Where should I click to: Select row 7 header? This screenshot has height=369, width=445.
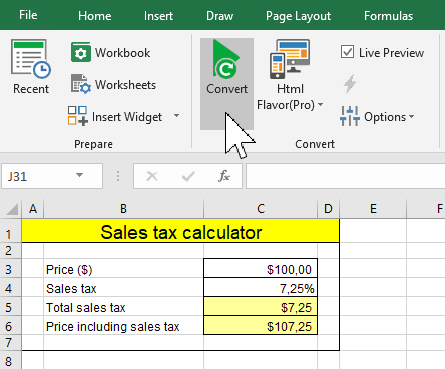(10, 343)
